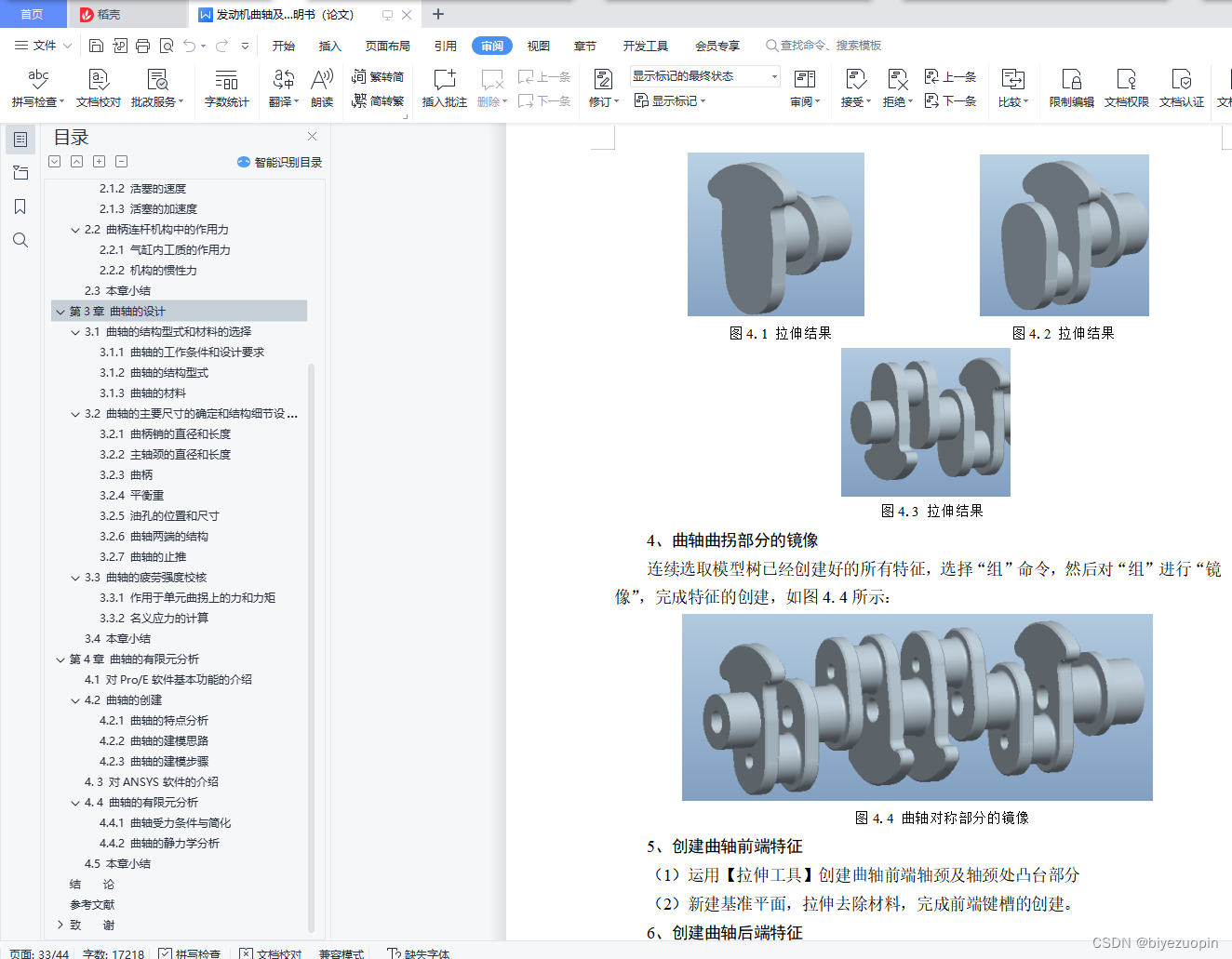1232x959 pixels.
Task: Expand the 致谢 outline entry
Action: pos(60,925)
